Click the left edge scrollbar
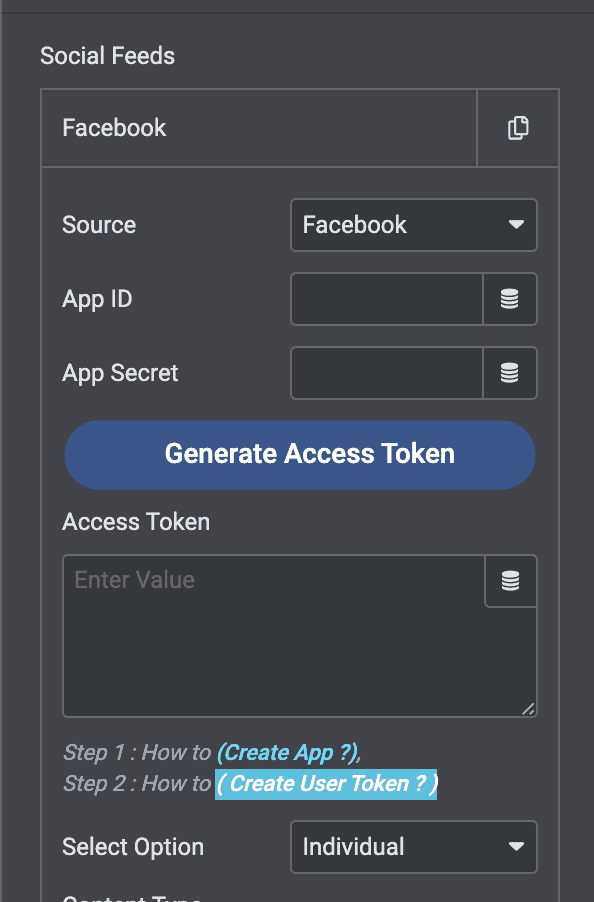 7,451
